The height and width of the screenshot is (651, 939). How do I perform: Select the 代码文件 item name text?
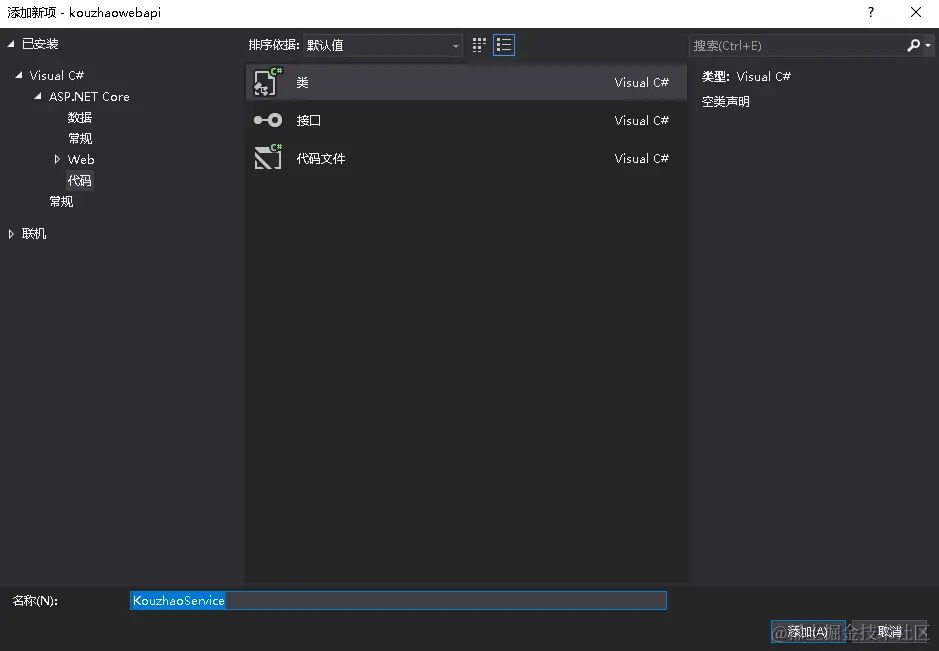pyautogui.click(x=320, y=159)
